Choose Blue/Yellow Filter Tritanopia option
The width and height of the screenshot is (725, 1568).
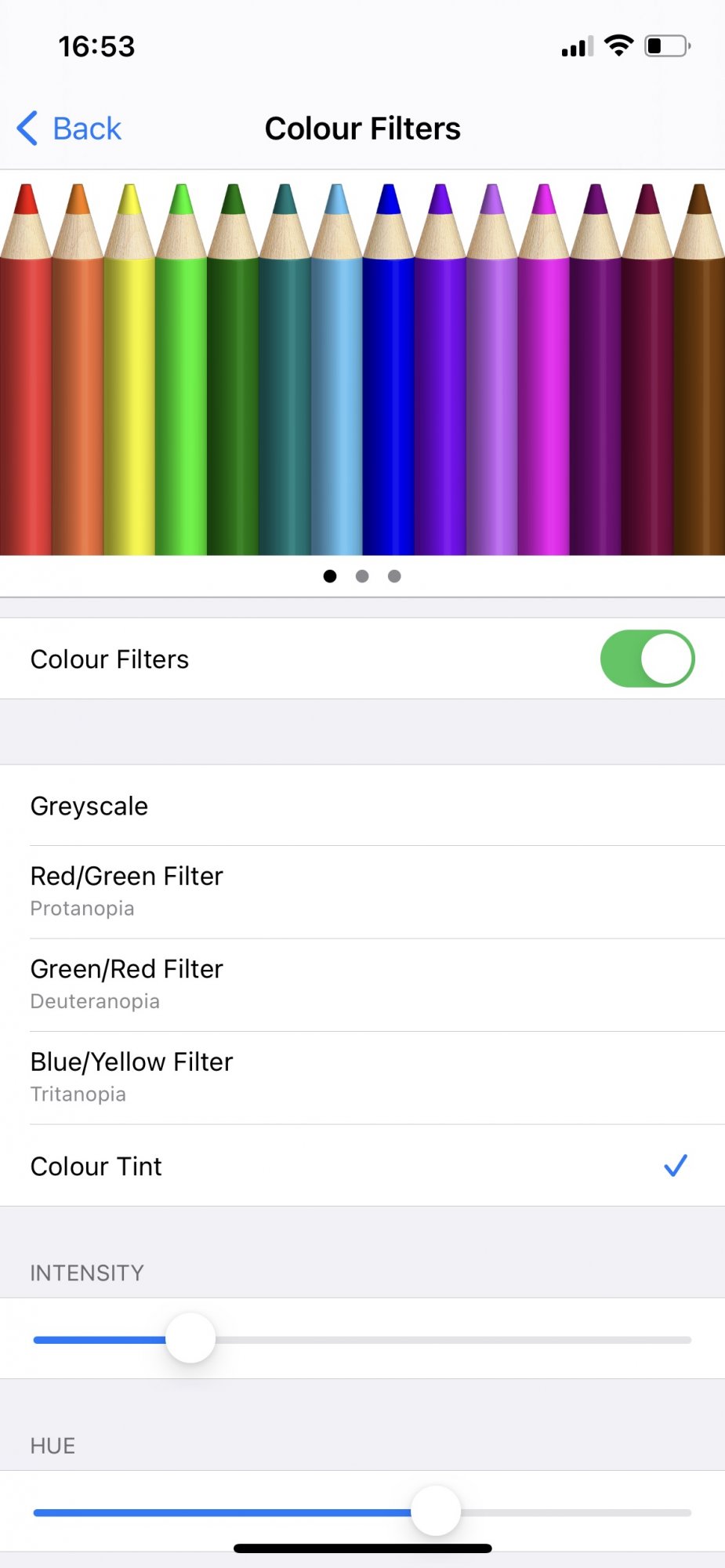tap(362, 1077)
